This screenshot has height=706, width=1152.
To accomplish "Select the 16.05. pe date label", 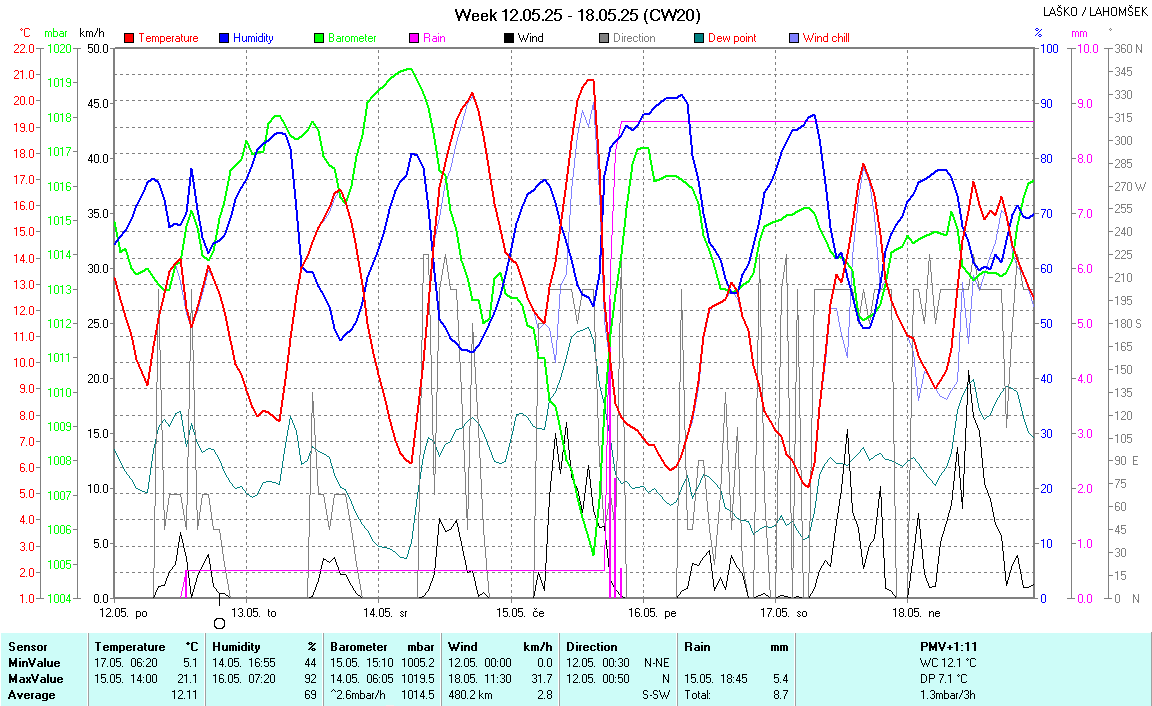I will click(652, 612).
